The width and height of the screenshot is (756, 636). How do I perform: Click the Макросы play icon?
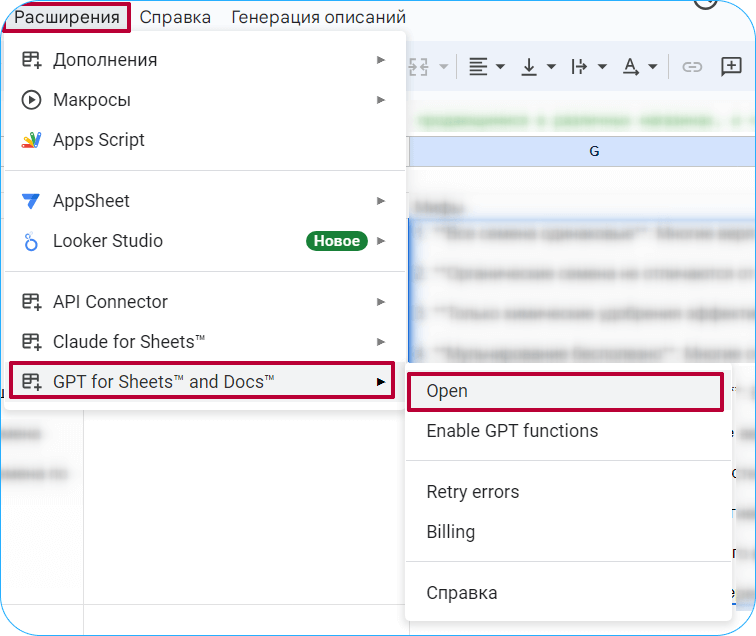coord(31,100)
